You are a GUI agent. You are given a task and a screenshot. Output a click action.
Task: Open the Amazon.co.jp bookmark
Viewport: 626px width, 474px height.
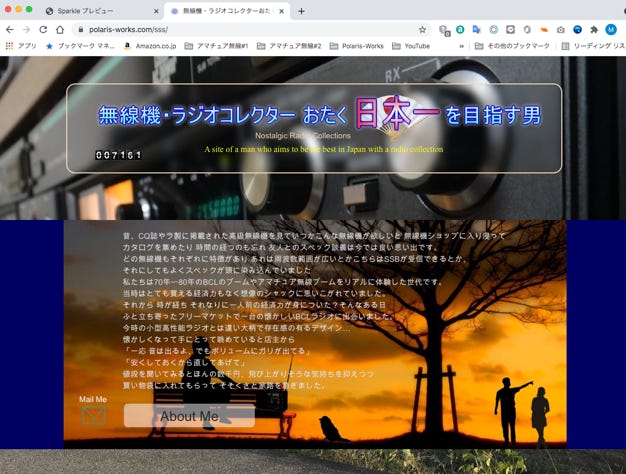coord(150,46)
